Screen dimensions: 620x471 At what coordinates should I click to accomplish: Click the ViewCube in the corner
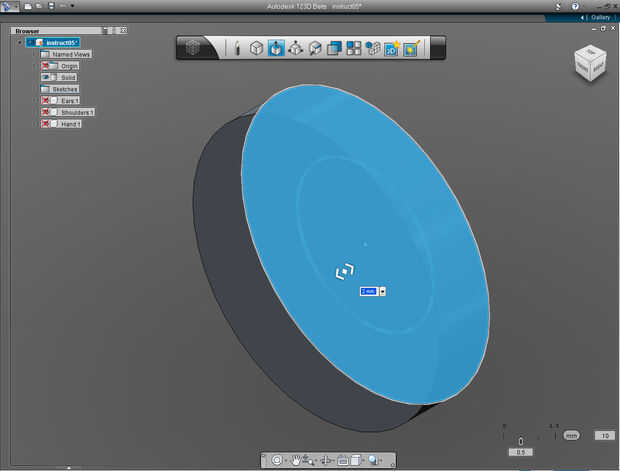coord(590,63)
